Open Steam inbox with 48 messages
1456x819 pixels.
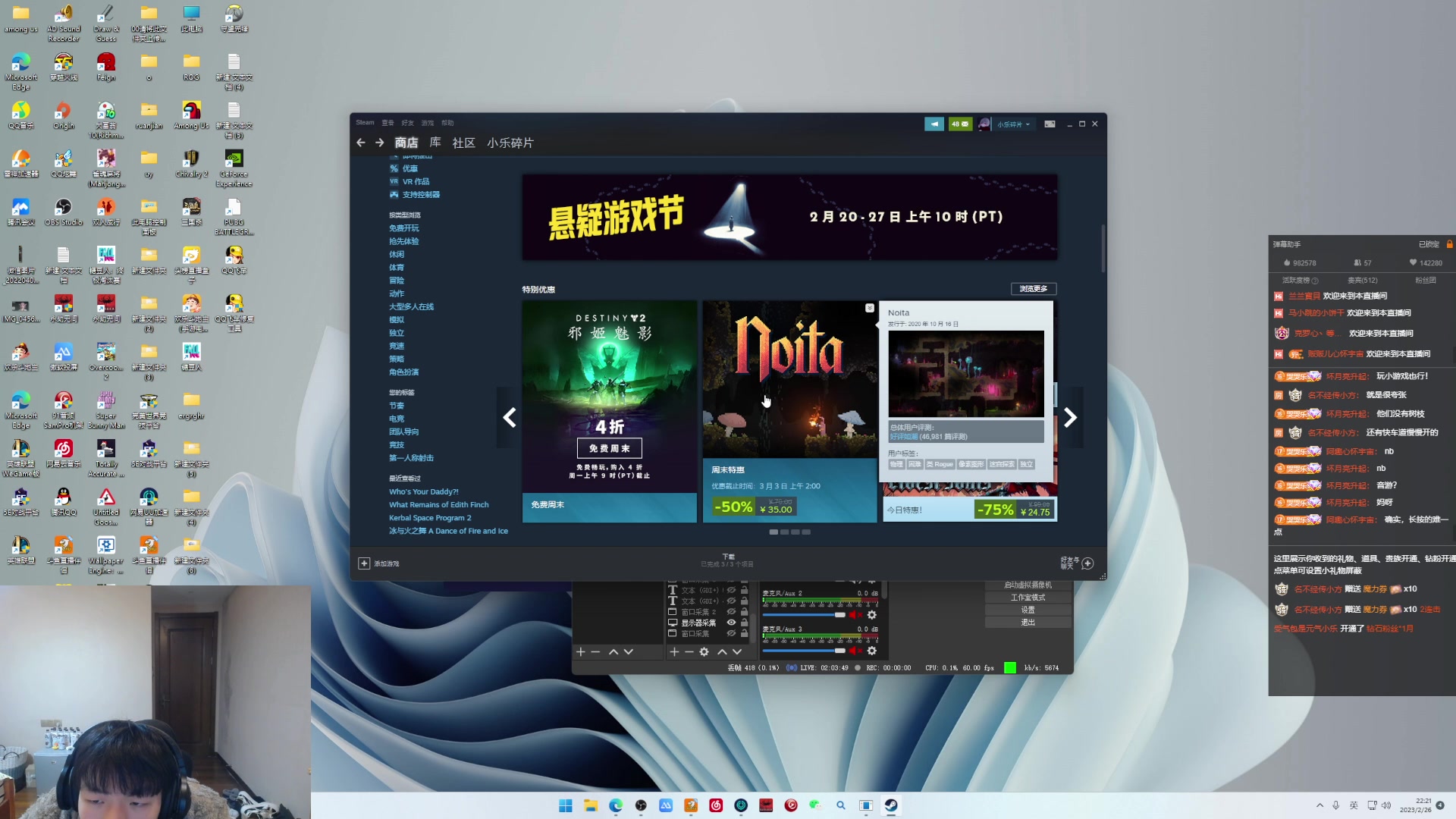960,124
